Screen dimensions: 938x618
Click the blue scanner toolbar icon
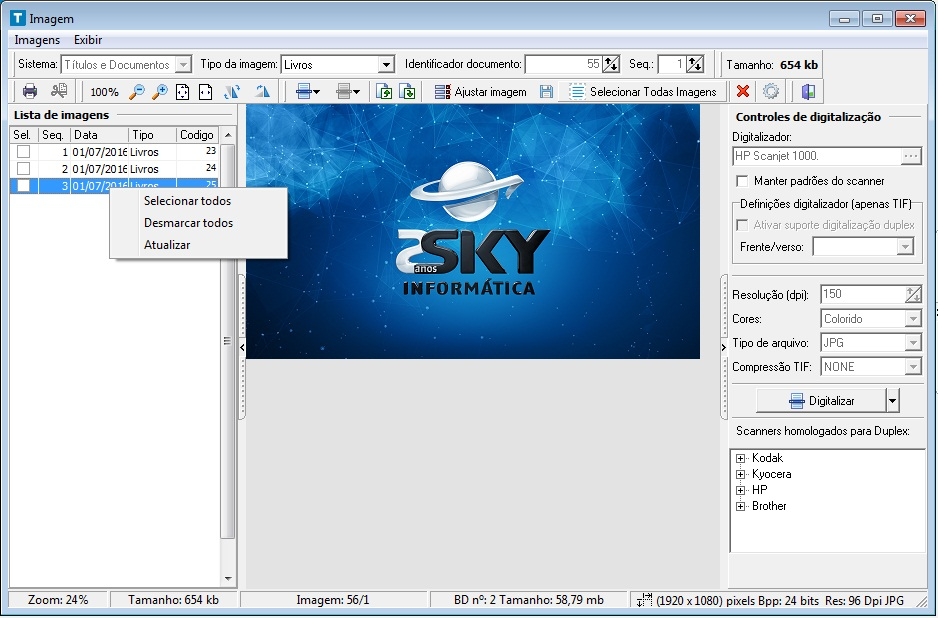pos(304,92)
